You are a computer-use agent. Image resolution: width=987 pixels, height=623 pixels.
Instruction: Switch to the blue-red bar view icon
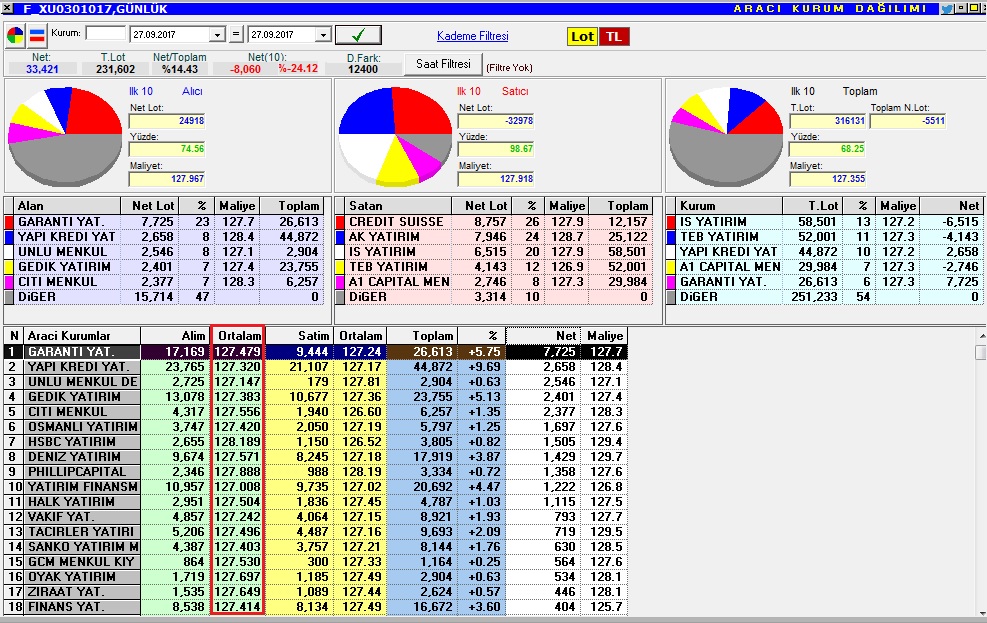(38, 35)
